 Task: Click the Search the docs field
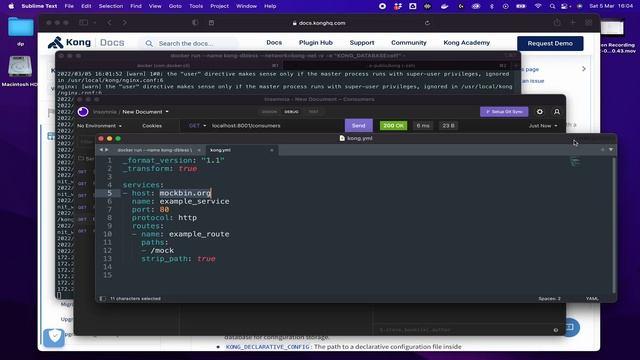(191, 43)
